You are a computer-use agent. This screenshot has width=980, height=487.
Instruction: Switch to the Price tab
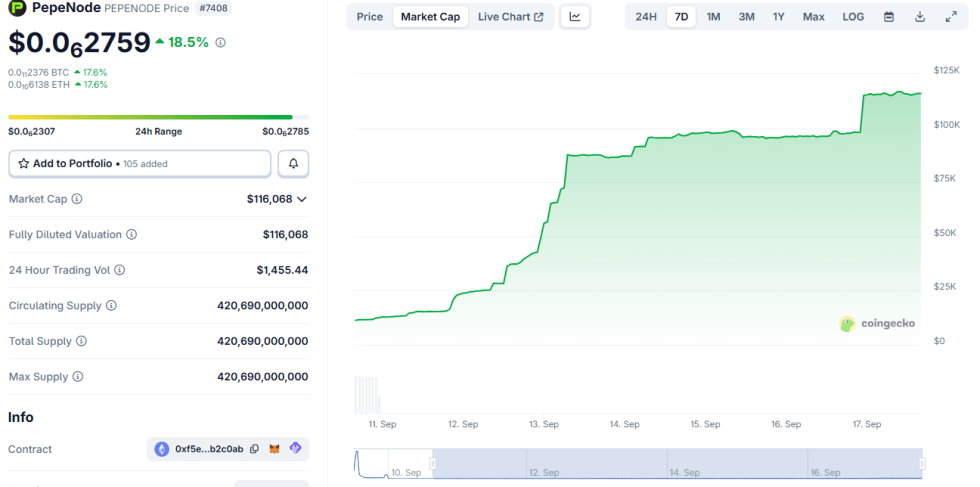tap(370, 17)
